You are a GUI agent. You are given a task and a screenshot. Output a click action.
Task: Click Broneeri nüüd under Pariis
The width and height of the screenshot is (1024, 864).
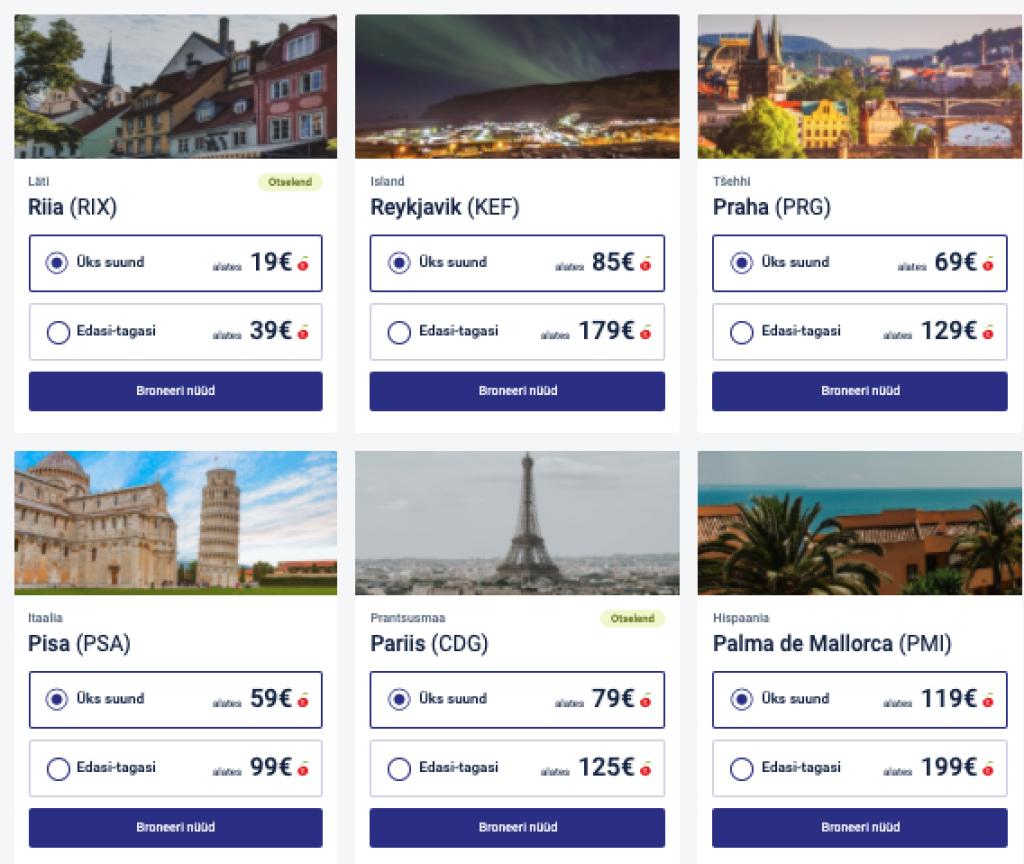pyautogui.click(x=517, y=828)
